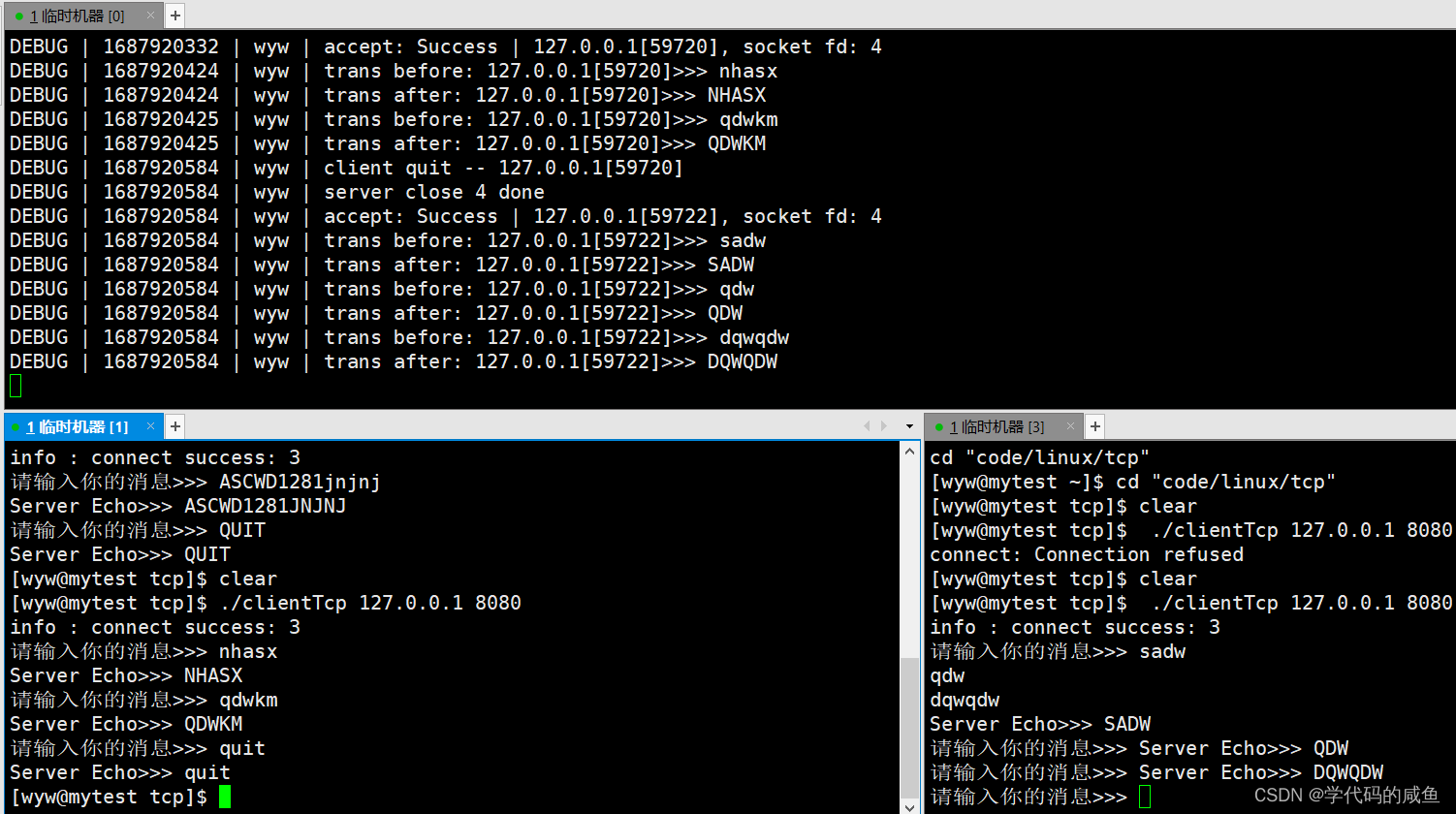Close the 临时机器 [3] tab
Image resolution: width=1456 pixels, height=814 pixels.
pyautogui.click(x=1070, y=426)
